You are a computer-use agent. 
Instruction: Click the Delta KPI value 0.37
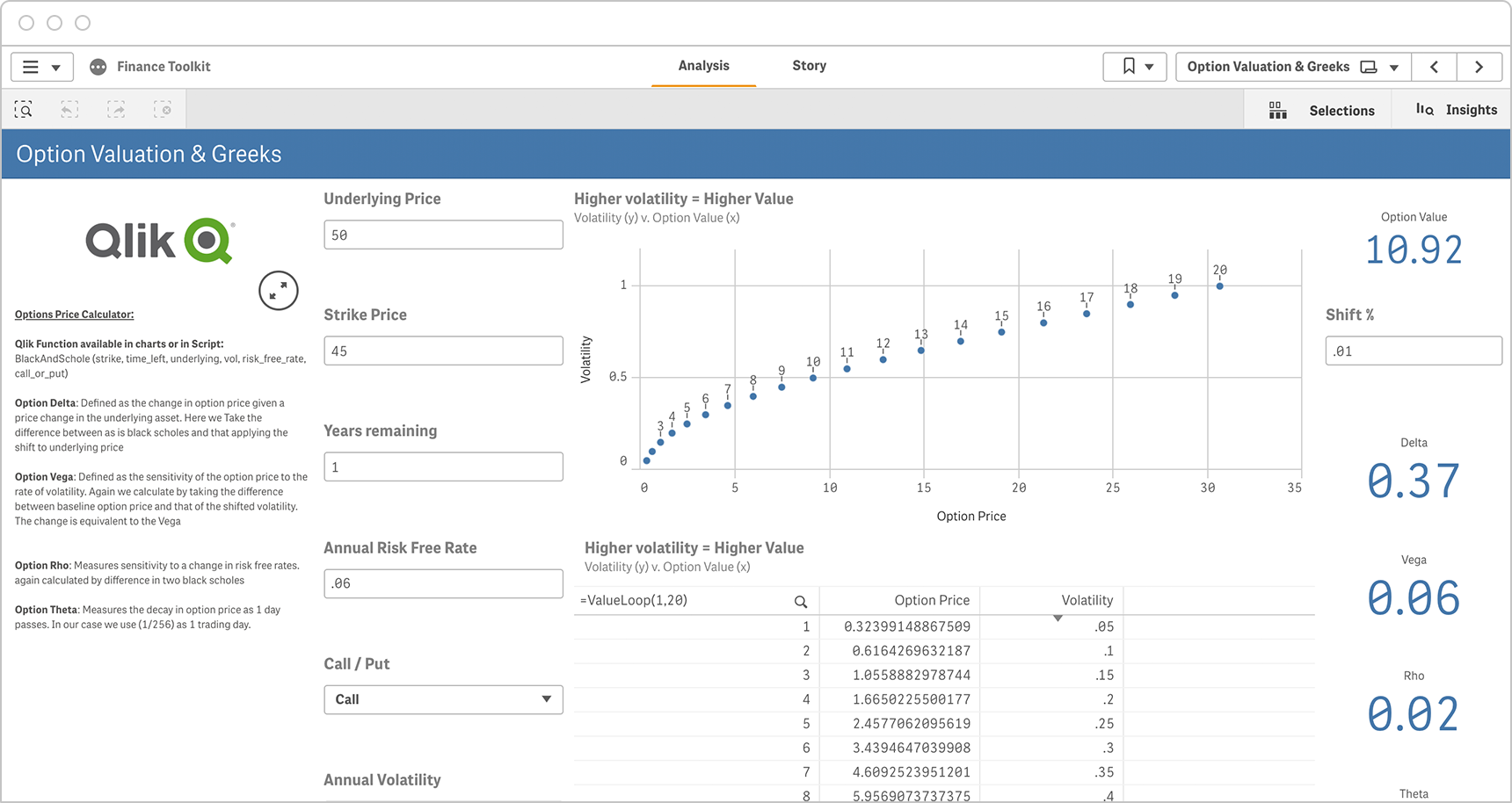click(x=1414, y=481)
